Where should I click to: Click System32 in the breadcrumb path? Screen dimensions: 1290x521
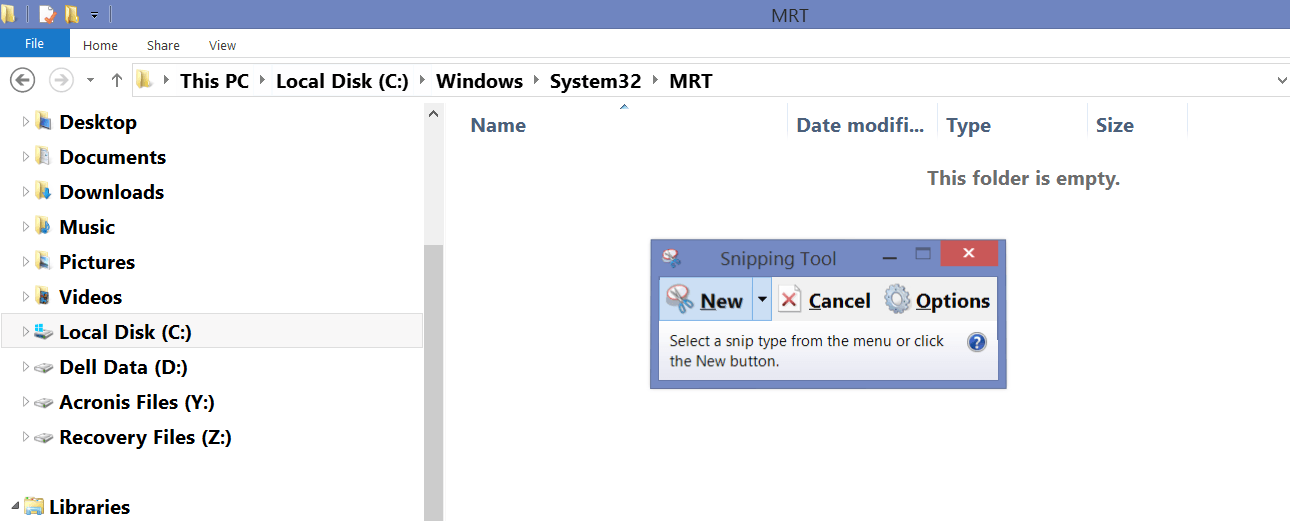tap(595, 81)
